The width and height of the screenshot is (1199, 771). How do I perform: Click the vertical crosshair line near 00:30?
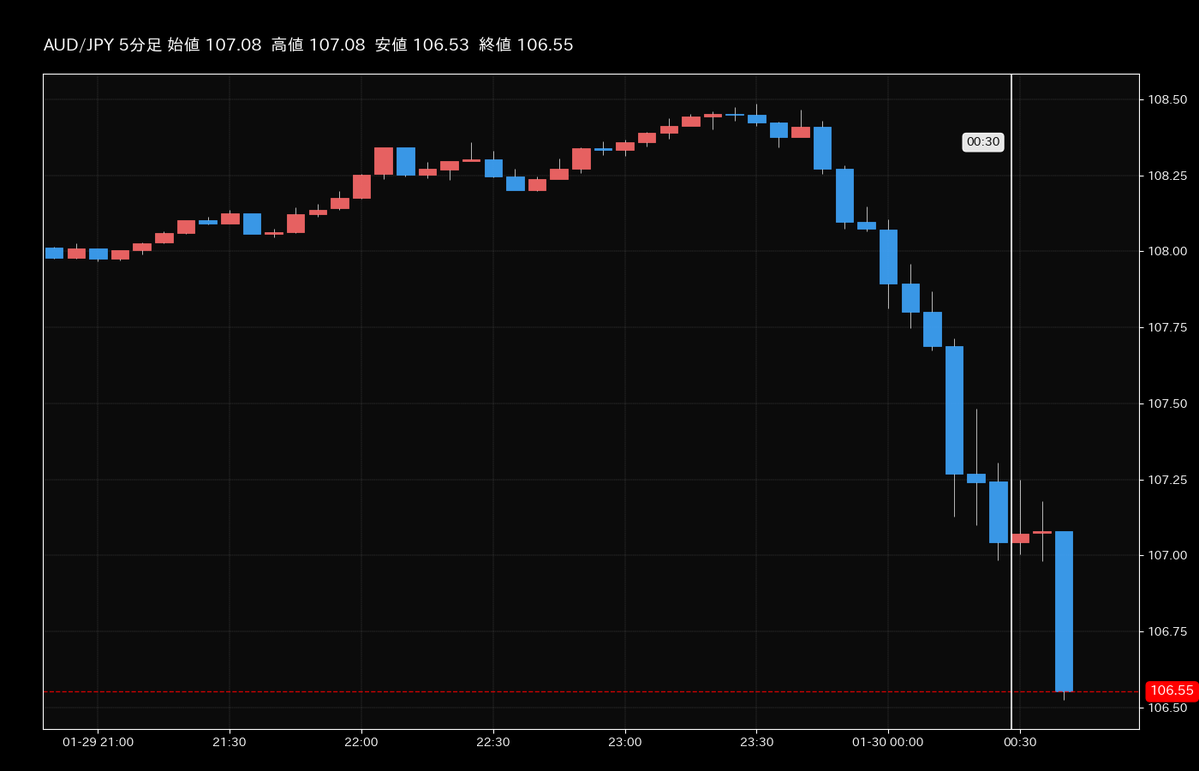pos(1011,400)
